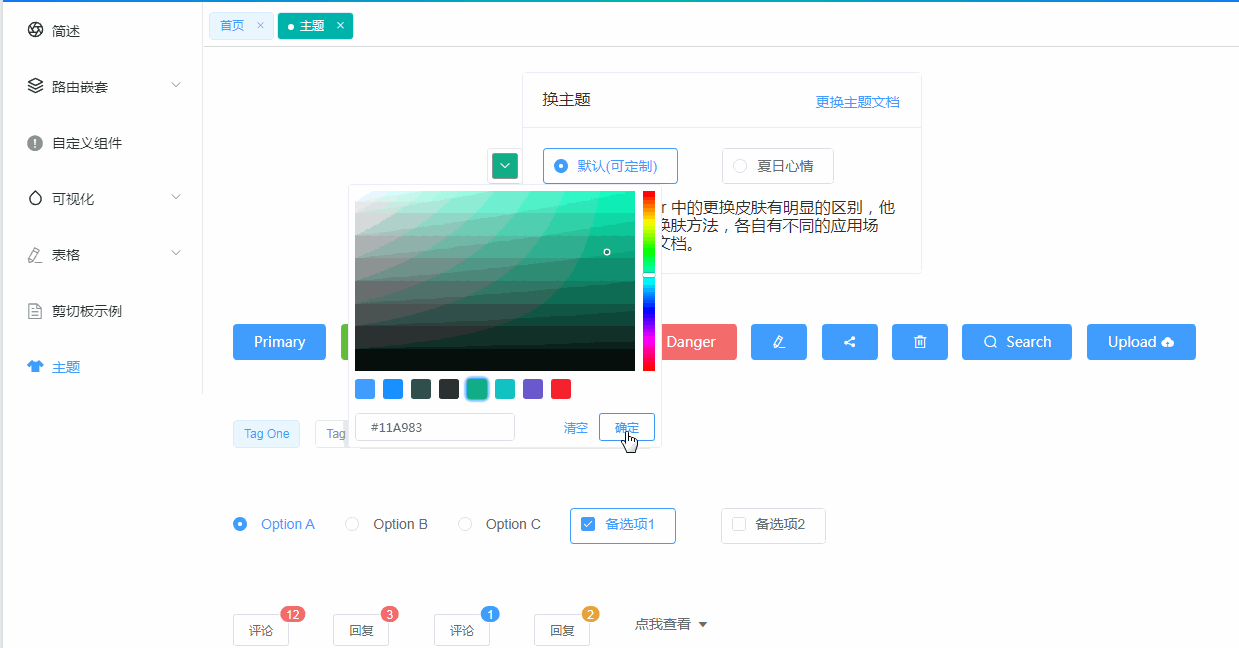1239x648 pixels.
Task: Confirm color with the 确定 button
Action: coord(627,427)
